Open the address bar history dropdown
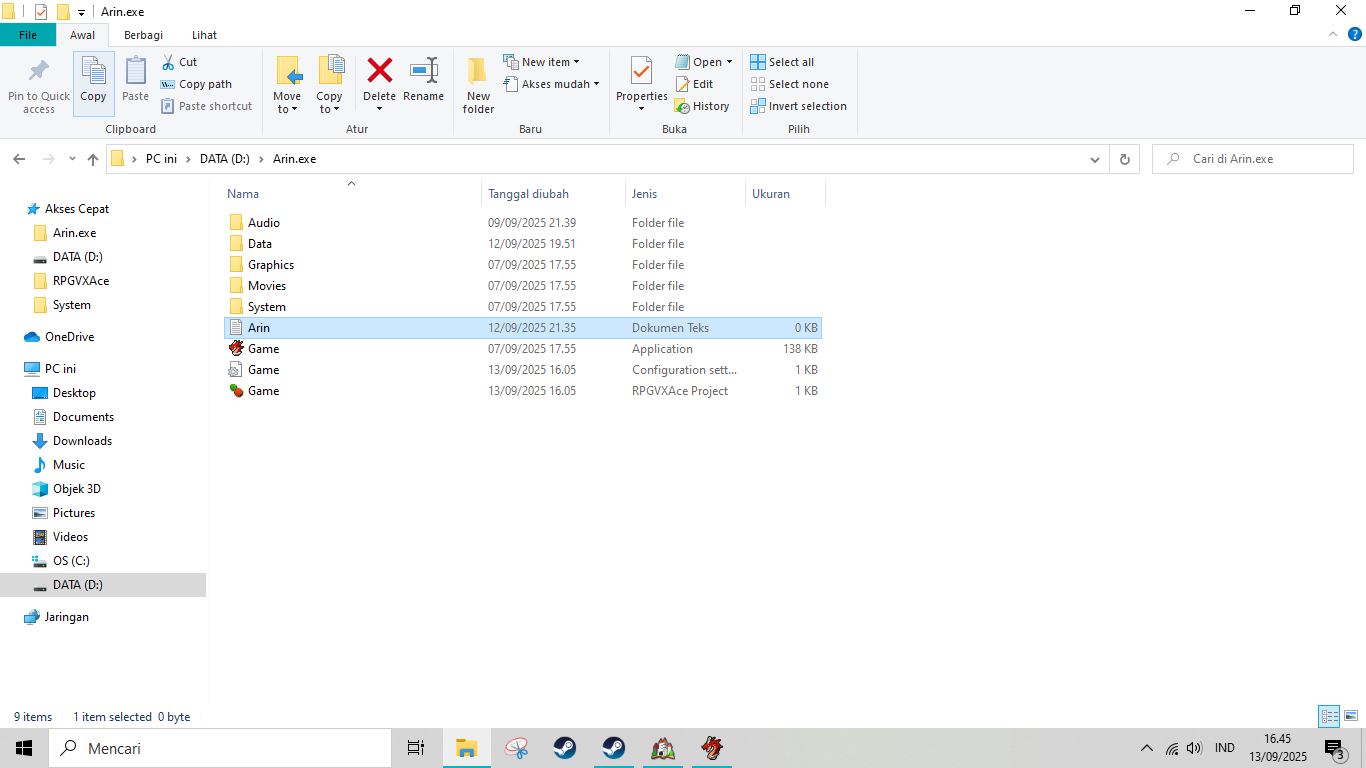The height and width of the screenshot is (768, 1366). pyautogui.click(x=1095, y=159)
